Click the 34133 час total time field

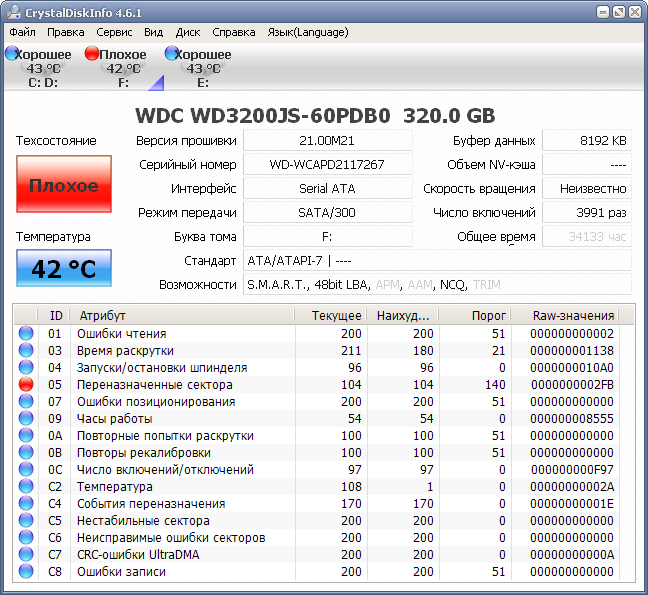pos(587,236)
